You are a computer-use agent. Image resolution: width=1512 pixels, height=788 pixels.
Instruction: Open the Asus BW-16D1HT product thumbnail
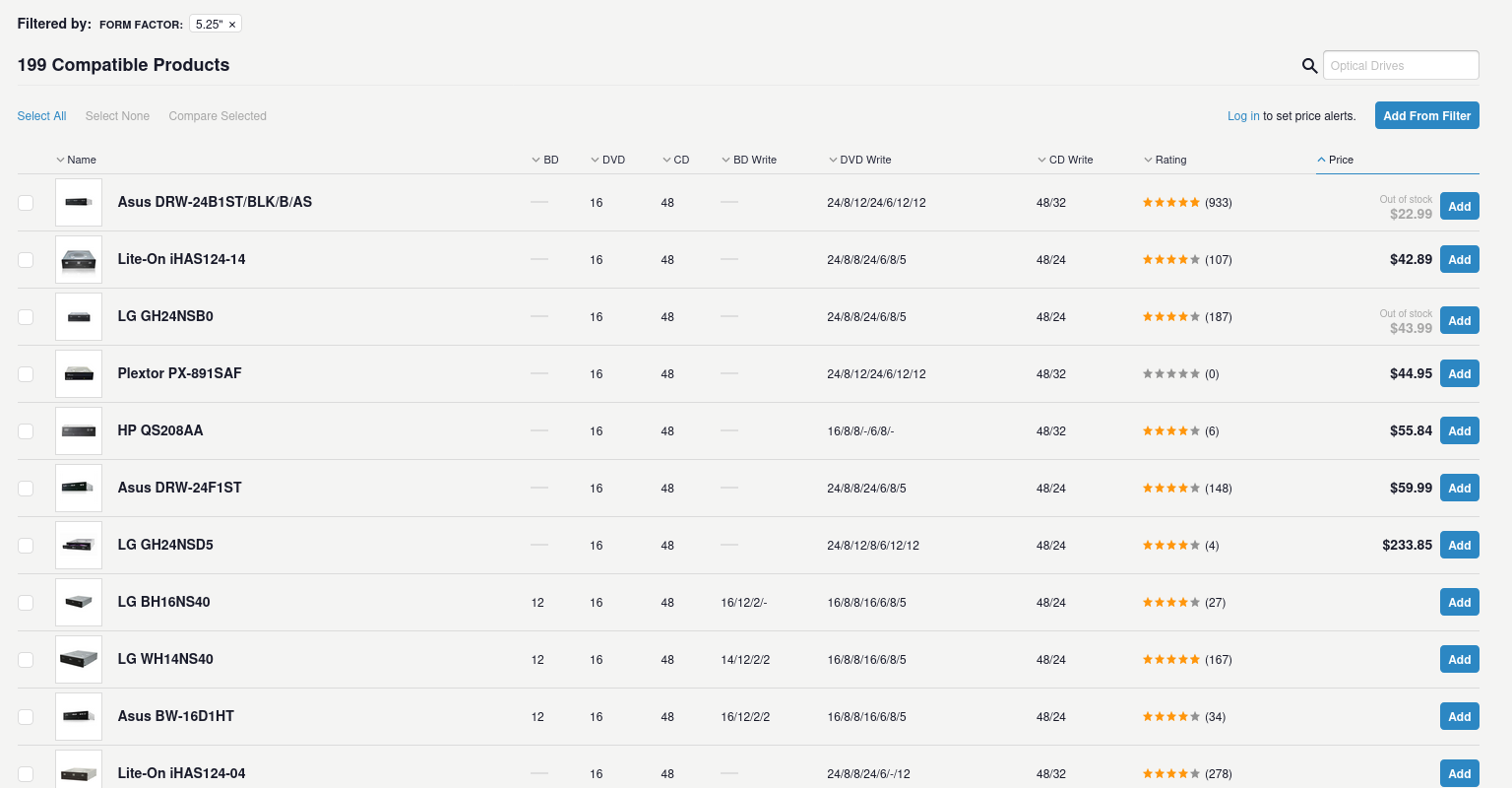(x=79, y=716)
